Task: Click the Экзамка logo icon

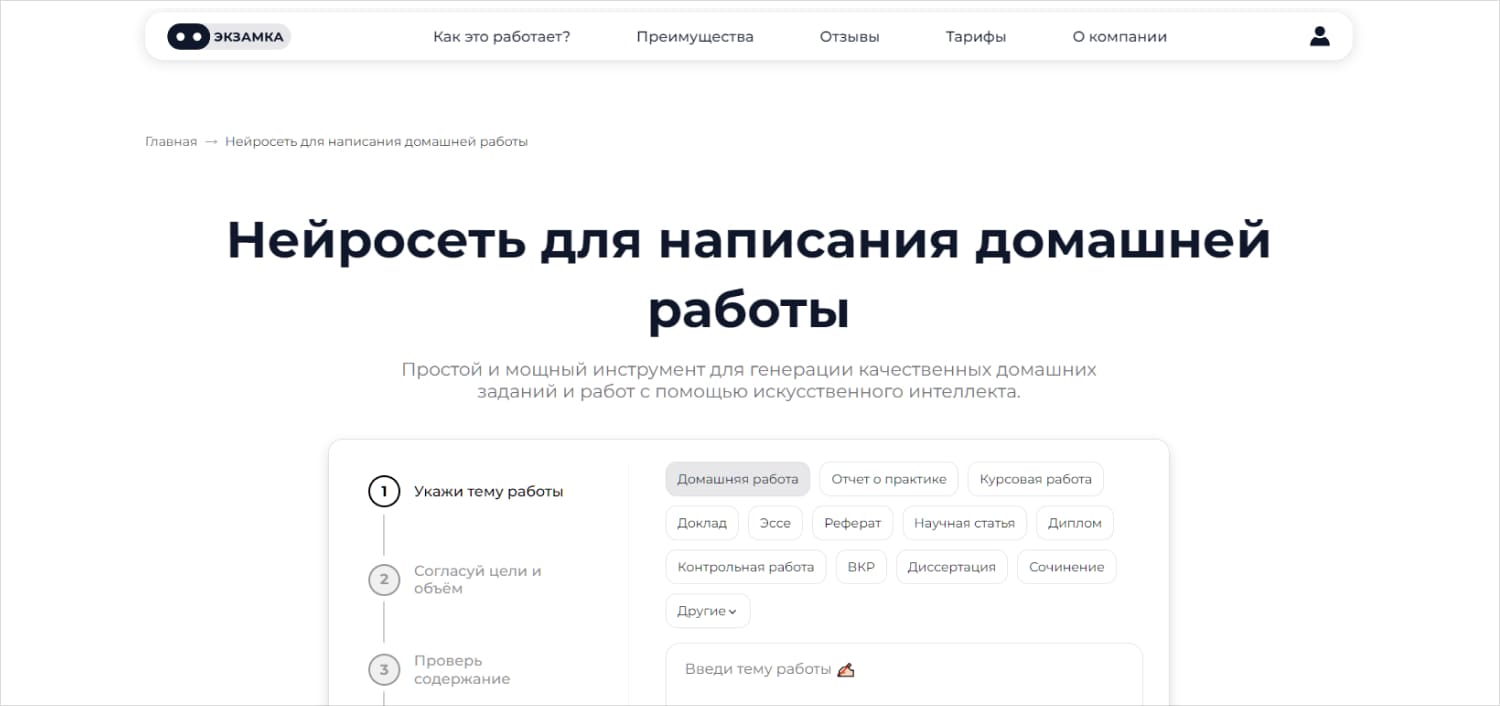Action: tap(228, 37)
